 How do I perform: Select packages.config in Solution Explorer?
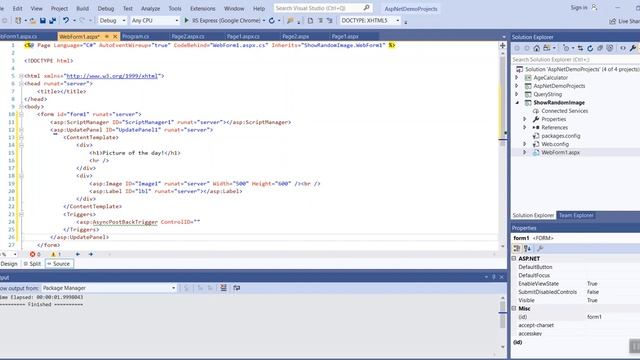pyautogui.click(x=560, y=136)
